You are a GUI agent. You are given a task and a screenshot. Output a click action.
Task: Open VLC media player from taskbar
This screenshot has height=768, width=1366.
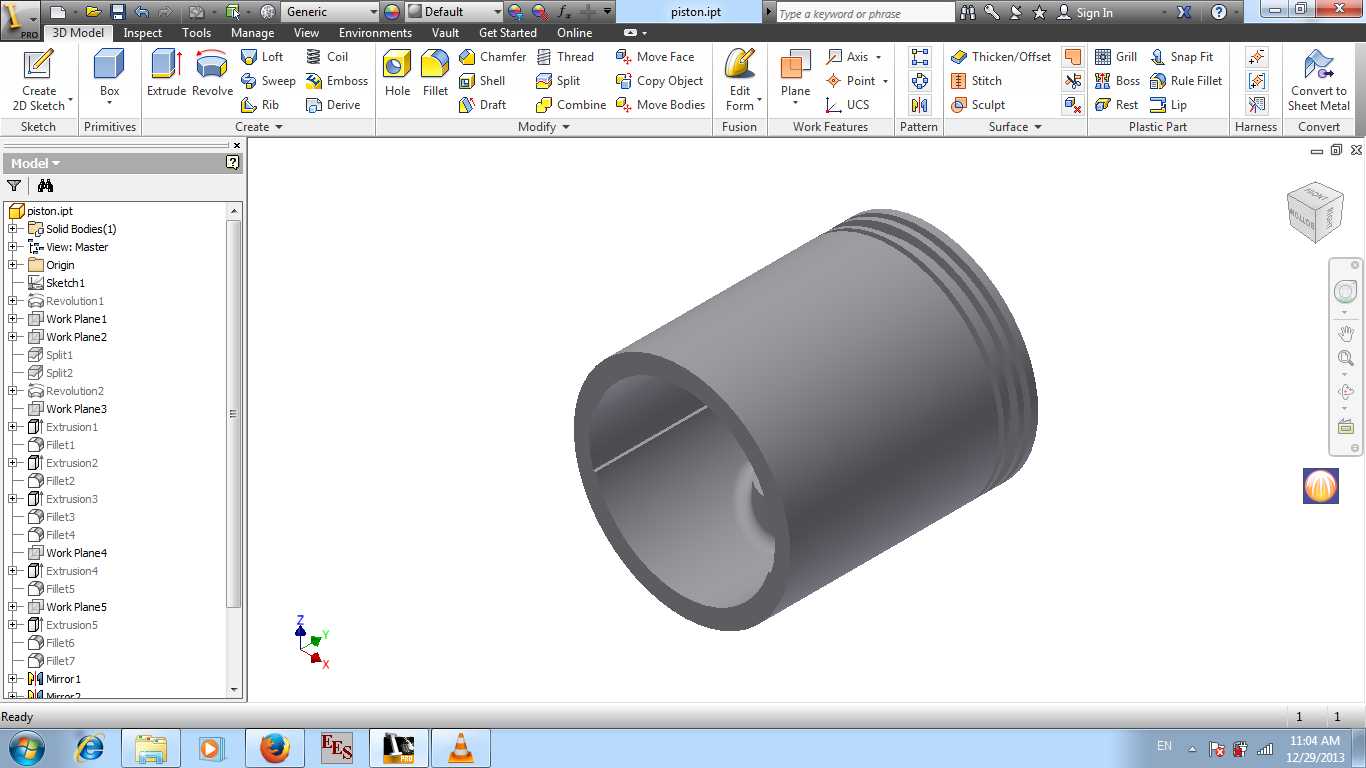click(460, 748)
